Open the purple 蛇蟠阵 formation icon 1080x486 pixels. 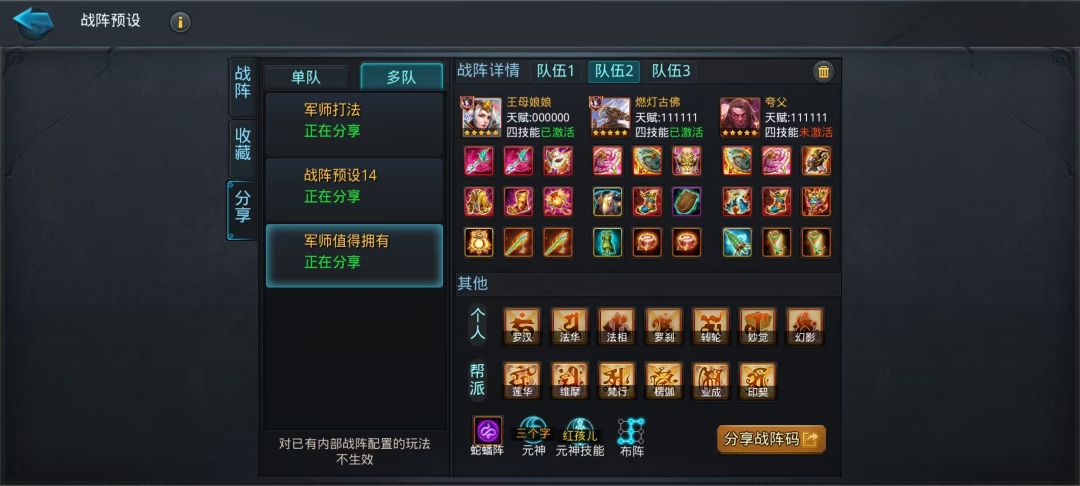tap(488, 431)
